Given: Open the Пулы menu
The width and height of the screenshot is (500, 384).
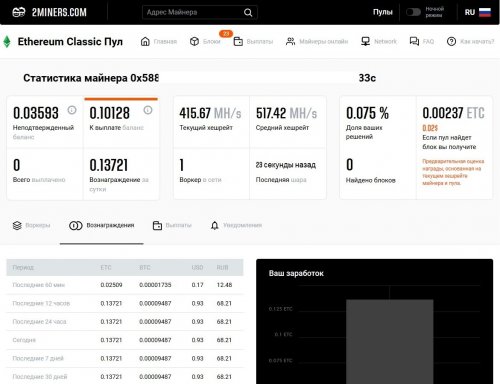Looking at the screenshot, I should coord(383,12).
